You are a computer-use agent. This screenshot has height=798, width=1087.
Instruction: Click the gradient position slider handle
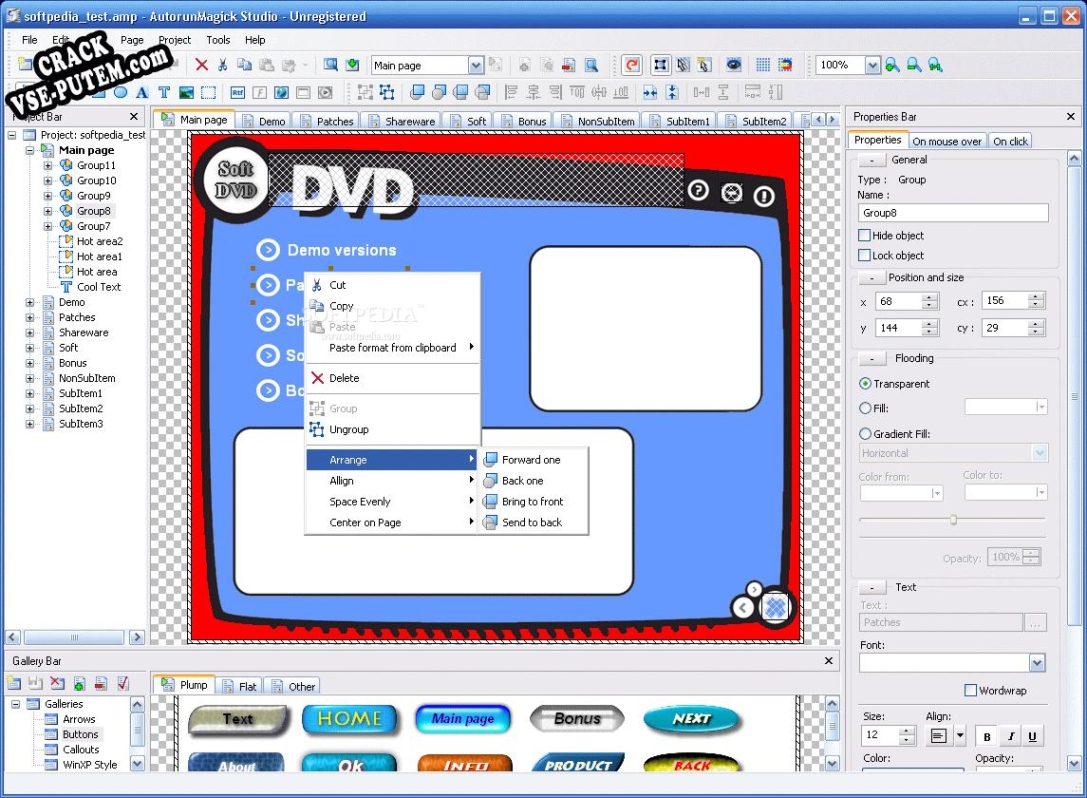[953, 519]
